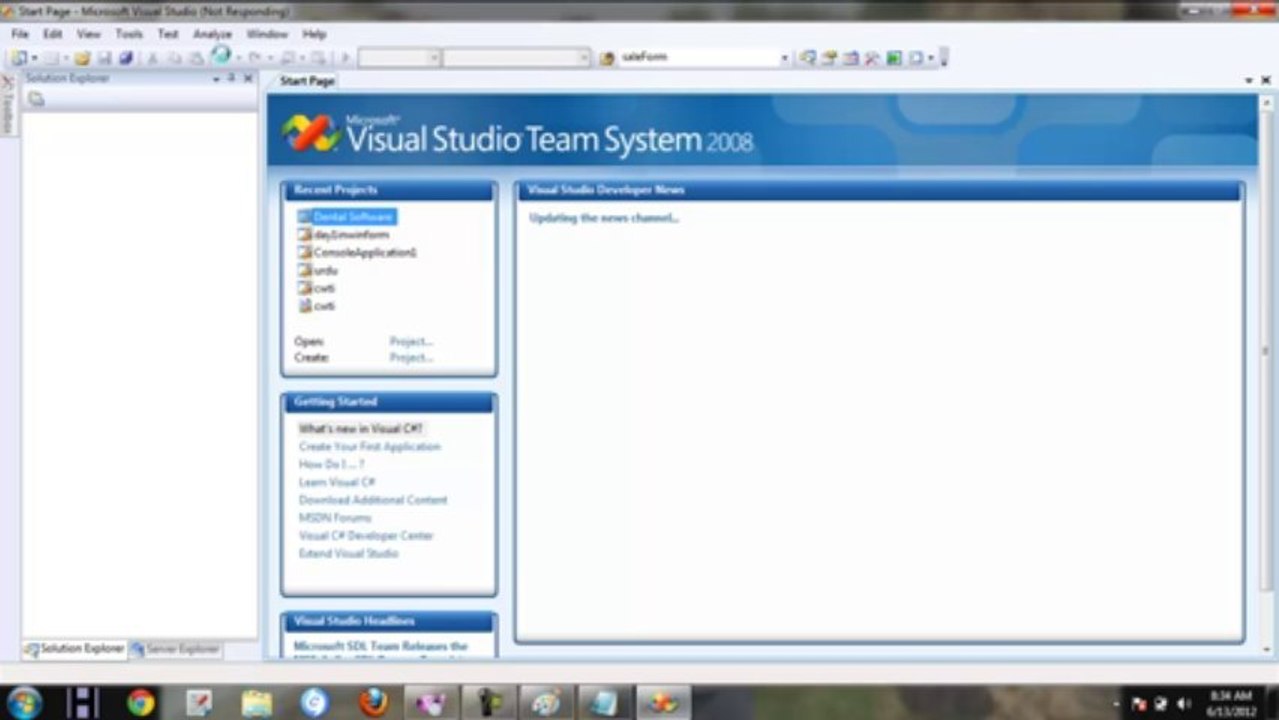Expand the Toolbox side tab
Screen dimensions: 1279x720
(7, 106)
